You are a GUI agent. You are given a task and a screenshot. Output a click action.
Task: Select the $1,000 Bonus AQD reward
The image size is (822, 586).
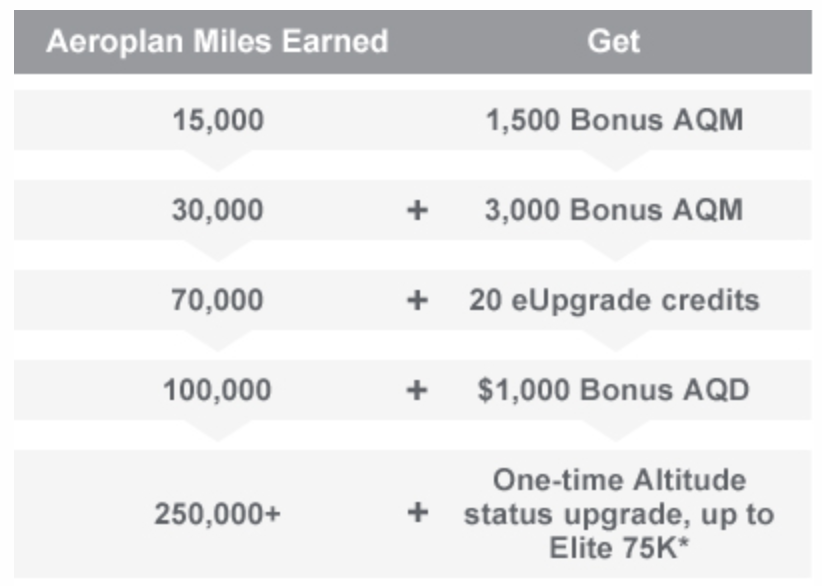point(614,390)
